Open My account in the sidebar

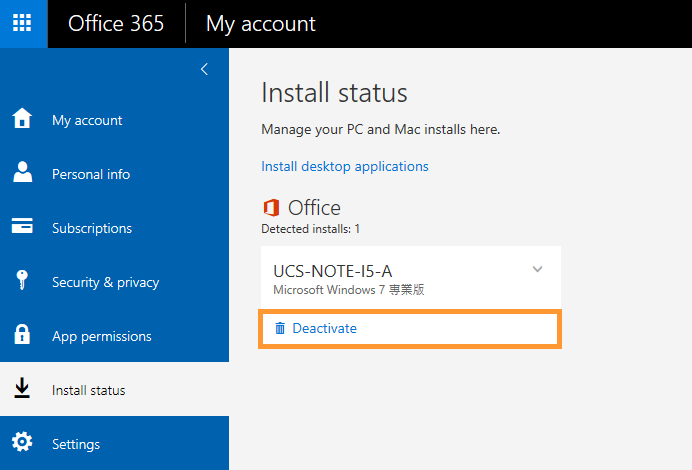(87, 120)
